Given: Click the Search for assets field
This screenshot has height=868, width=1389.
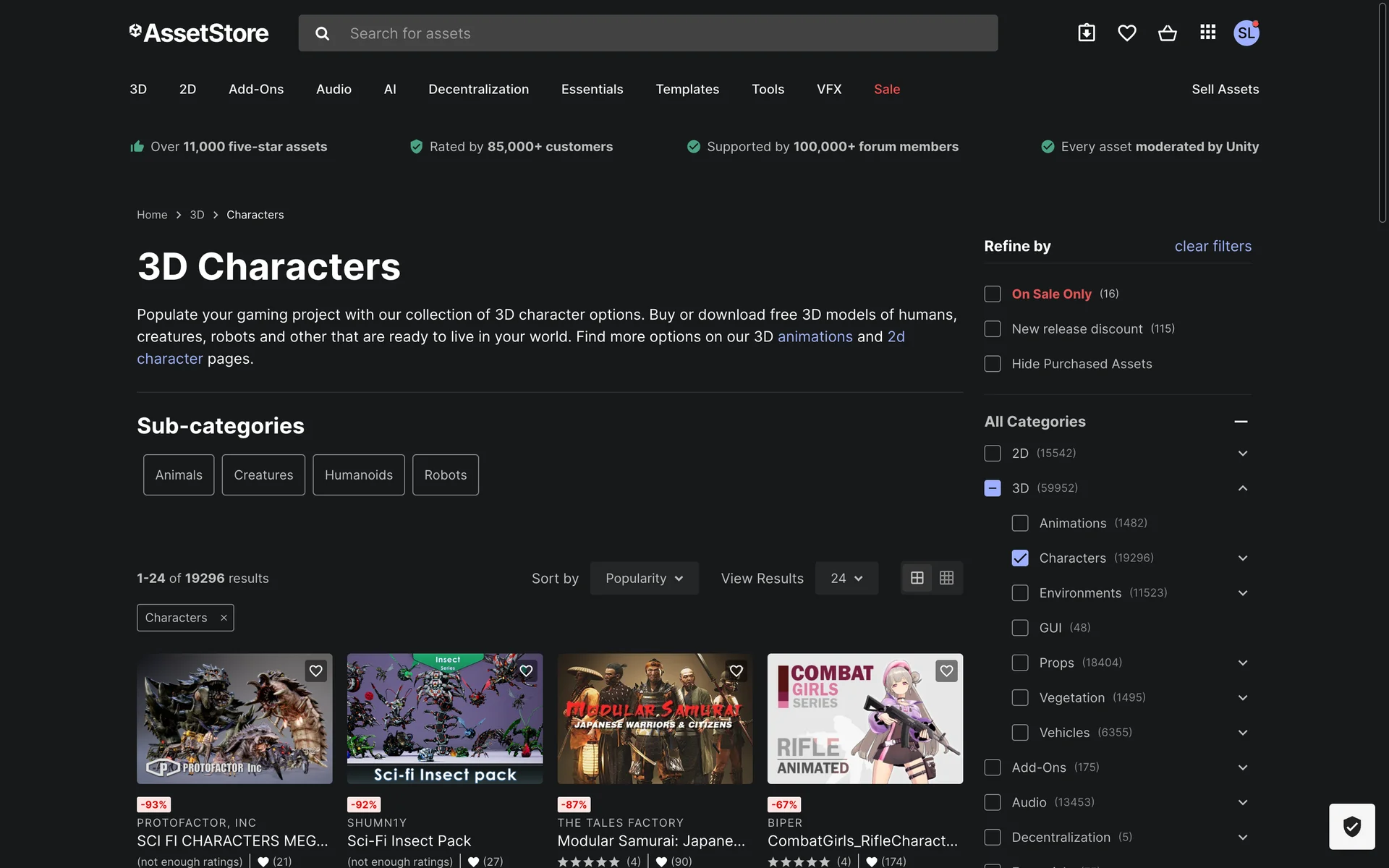Looking at the screenshot, I should click(x=651, y=33).
